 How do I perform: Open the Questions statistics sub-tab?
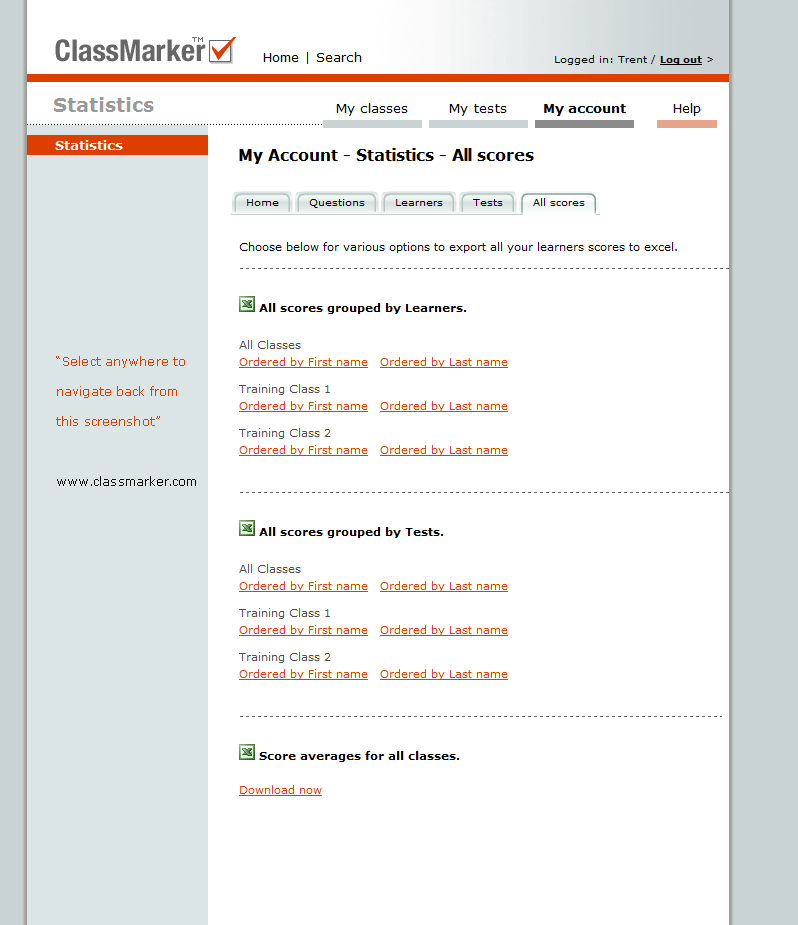(337, 203)
